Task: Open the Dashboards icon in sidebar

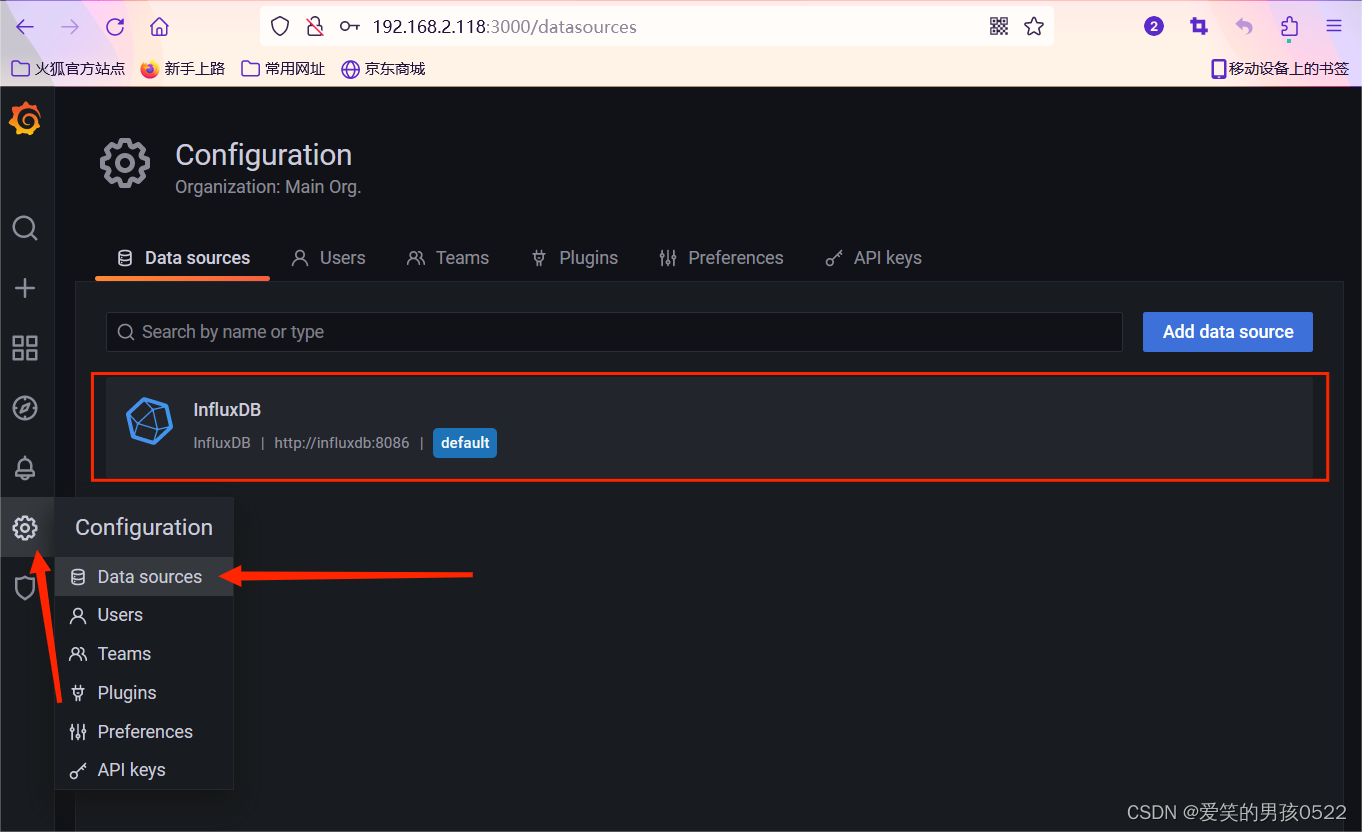Action: point(25,348)
